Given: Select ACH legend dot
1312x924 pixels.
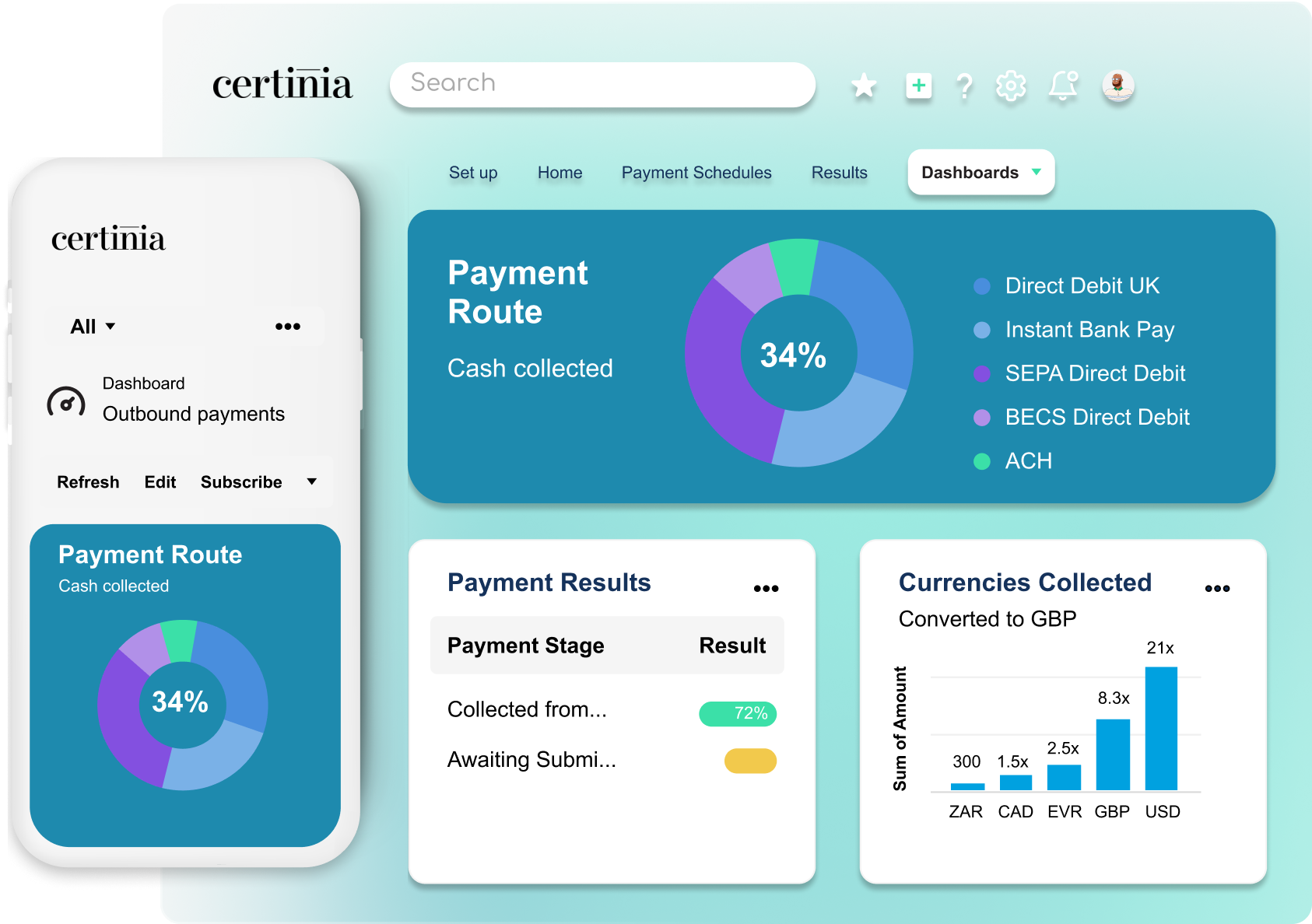Looking at the screenshot, I should tap(982, 461).
